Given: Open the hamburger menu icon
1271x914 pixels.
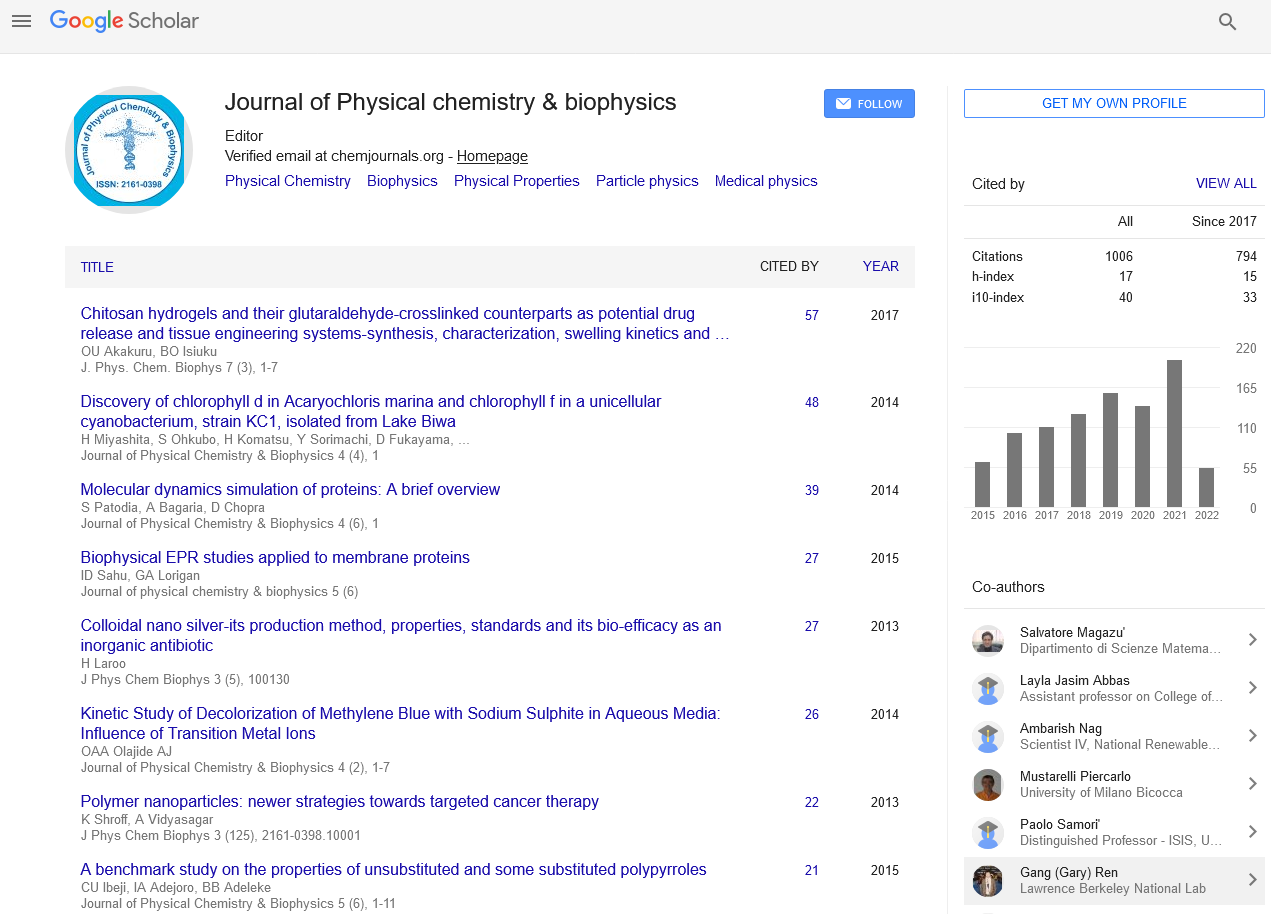Looking at the screenshot, I should (21, 21).
